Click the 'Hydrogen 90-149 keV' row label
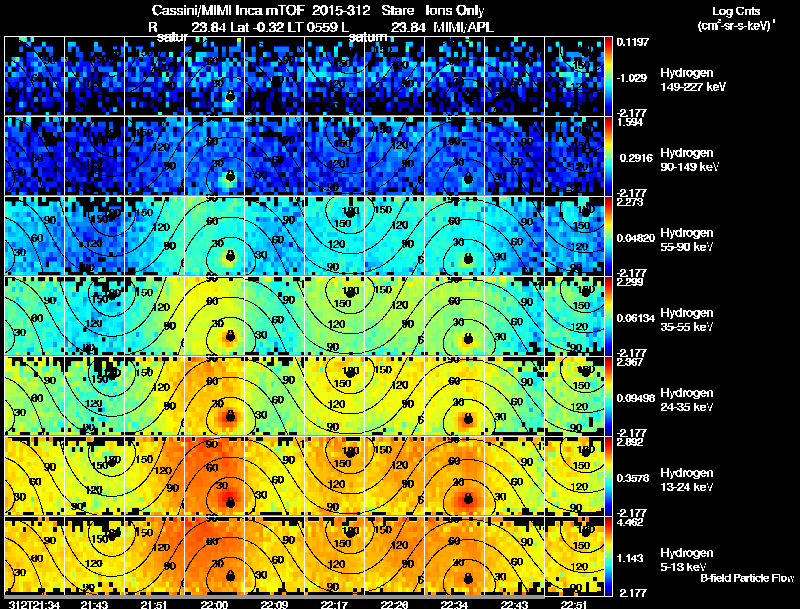This screenshot has width=800, height=609. 689,160
